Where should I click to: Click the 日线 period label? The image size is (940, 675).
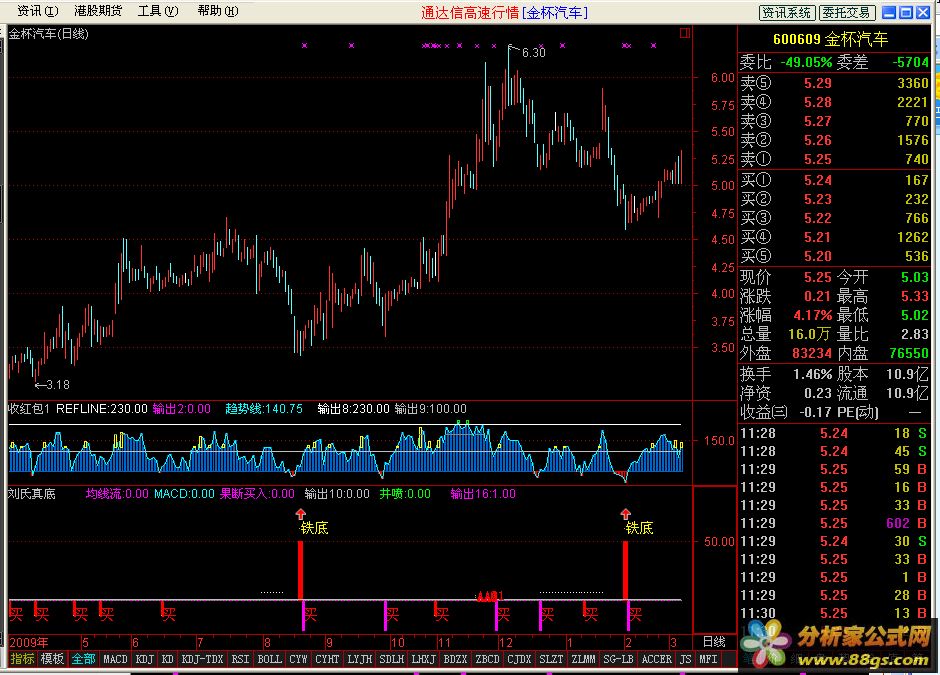tap(714, 642)
